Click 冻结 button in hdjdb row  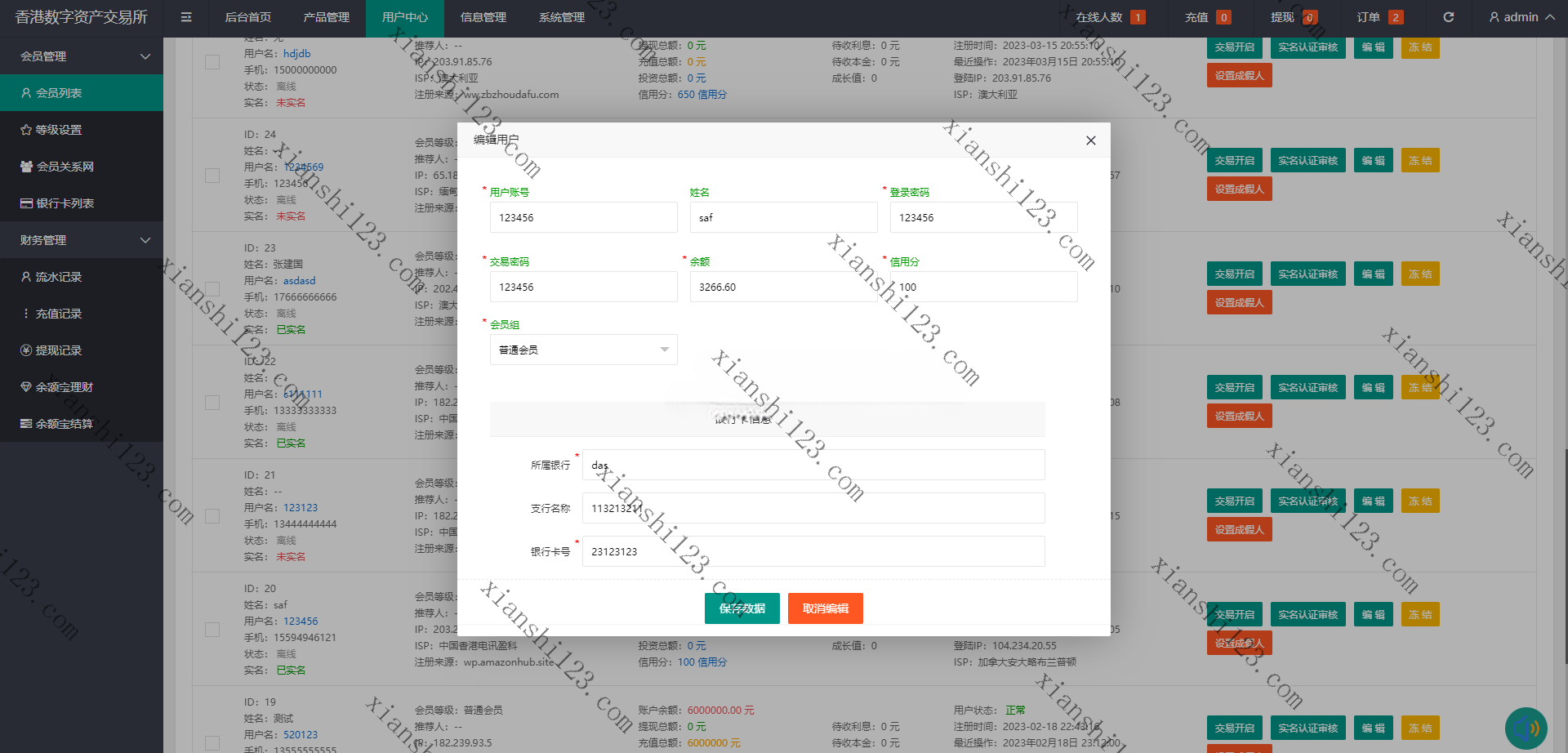click(x=1420, y=47)
